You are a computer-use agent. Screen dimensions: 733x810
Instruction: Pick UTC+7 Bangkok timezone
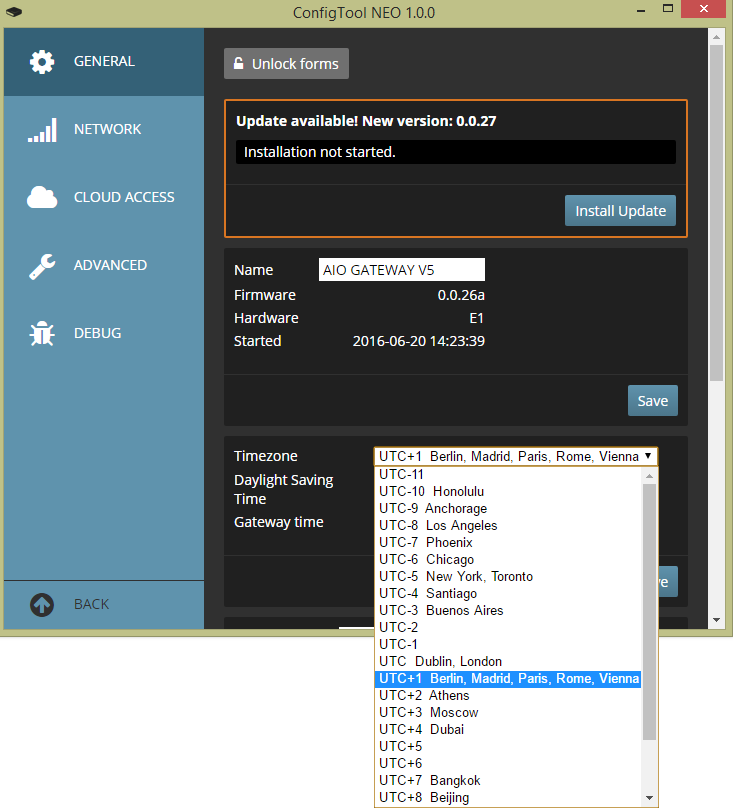508,781
